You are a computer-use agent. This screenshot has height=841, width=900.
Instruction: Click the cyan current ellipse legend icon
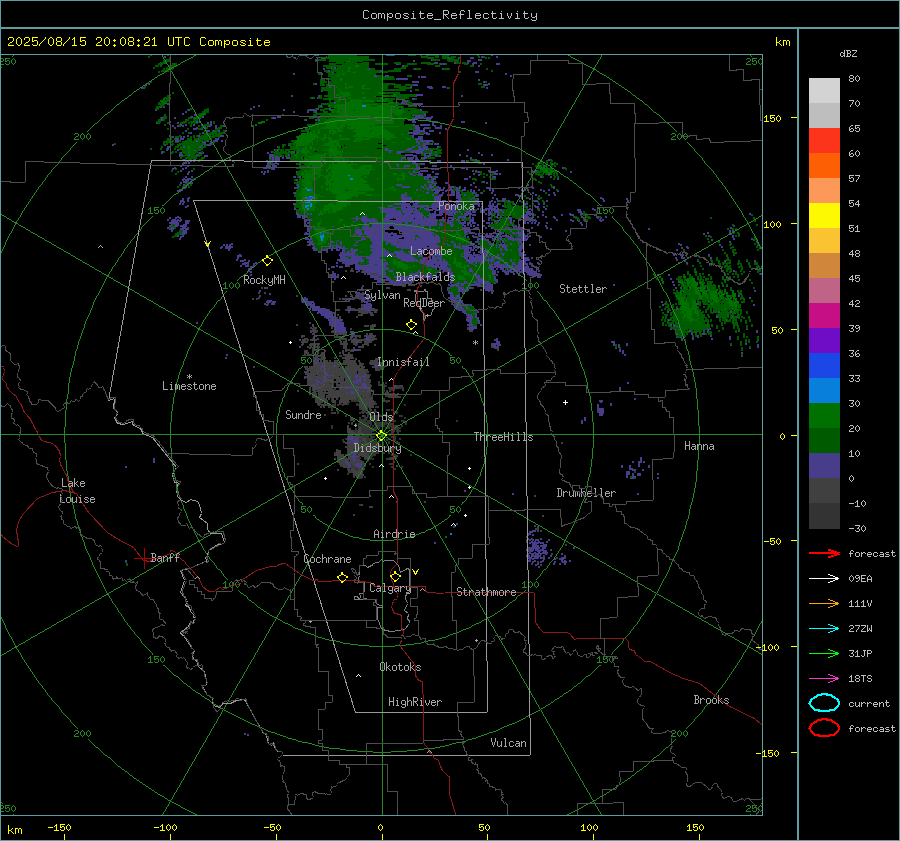point(824,703)
